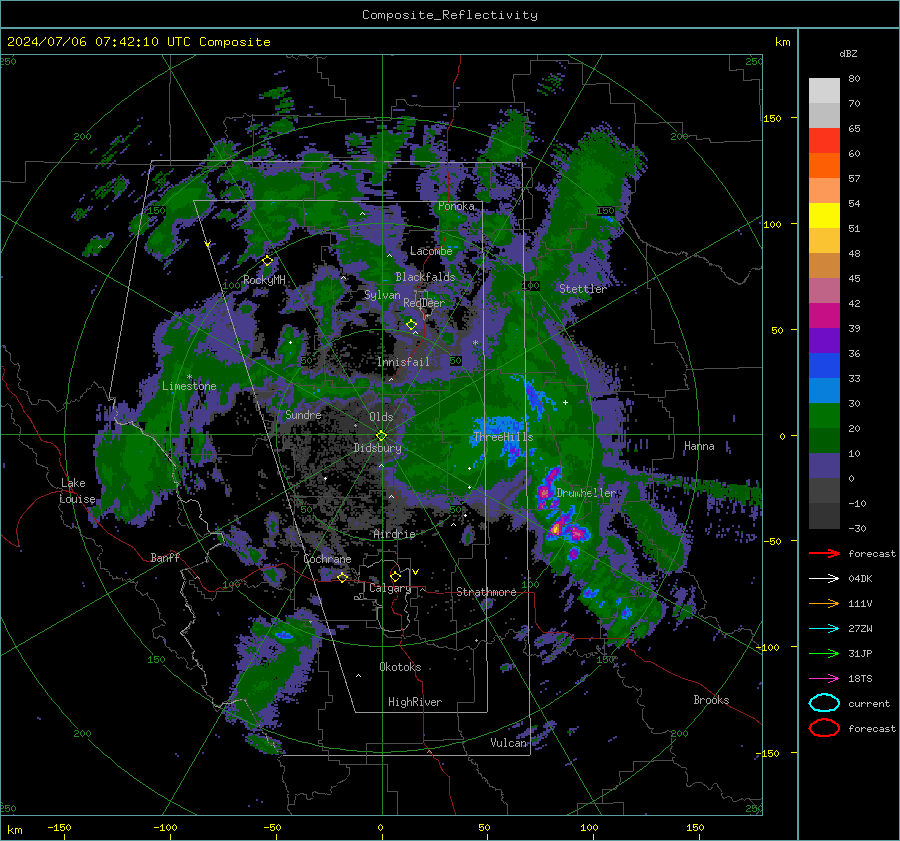This screenshot has height=841, width=900.
Task: Click the Lacombe city label
Action: (x=431, y=251)
